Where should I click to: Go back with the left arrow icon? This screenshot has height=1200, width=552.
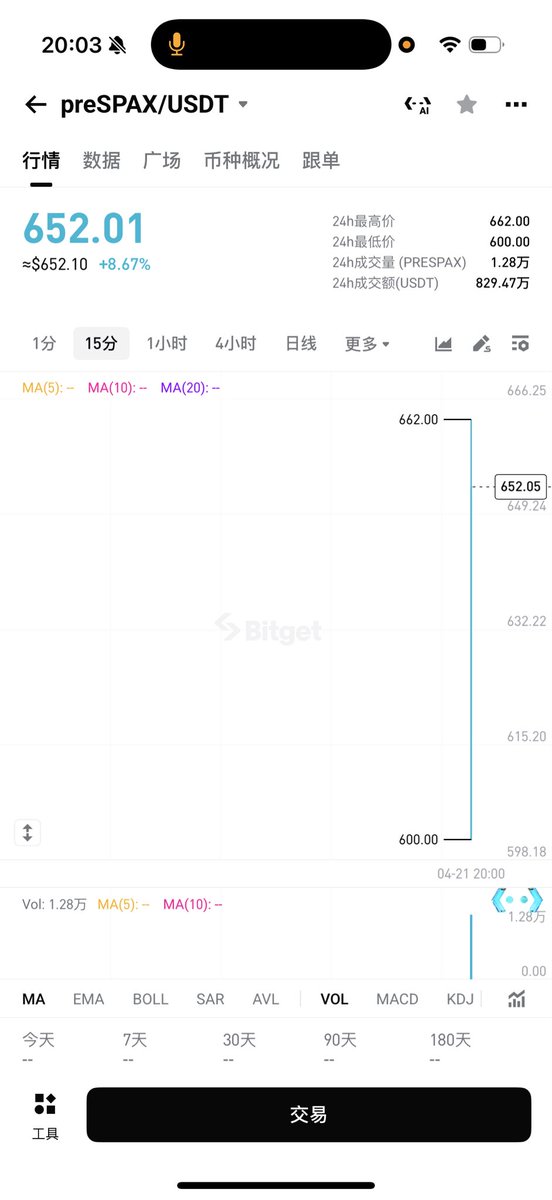click(x=36, y=105)
